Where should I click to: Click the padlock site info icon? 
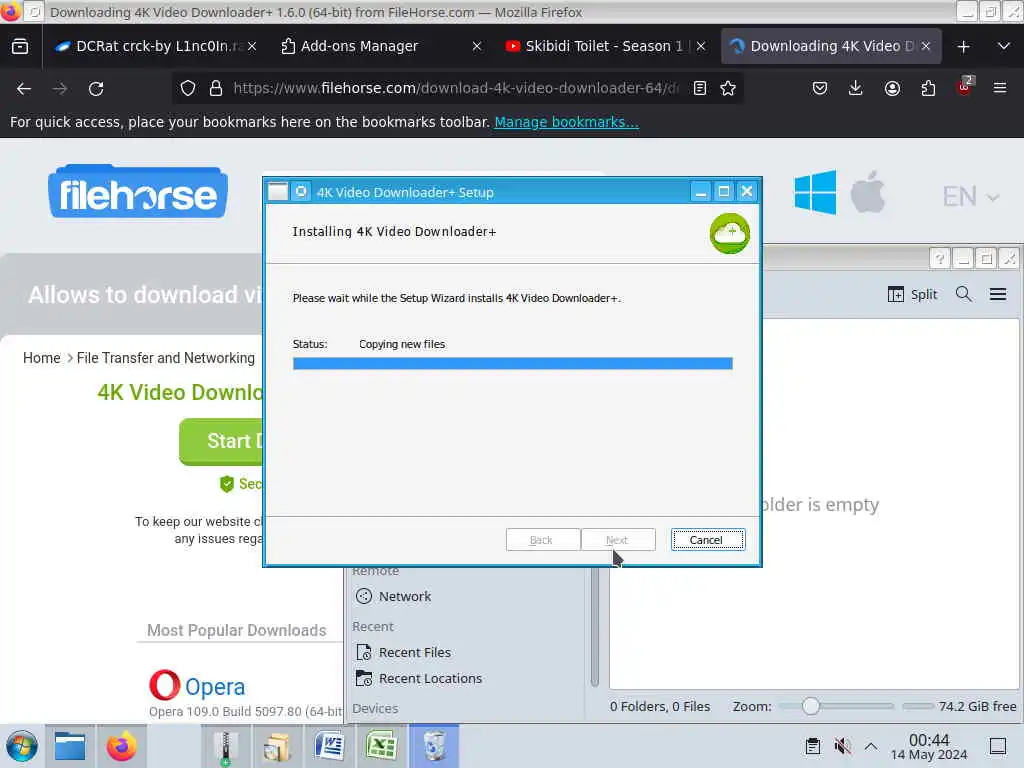(216, 88)
